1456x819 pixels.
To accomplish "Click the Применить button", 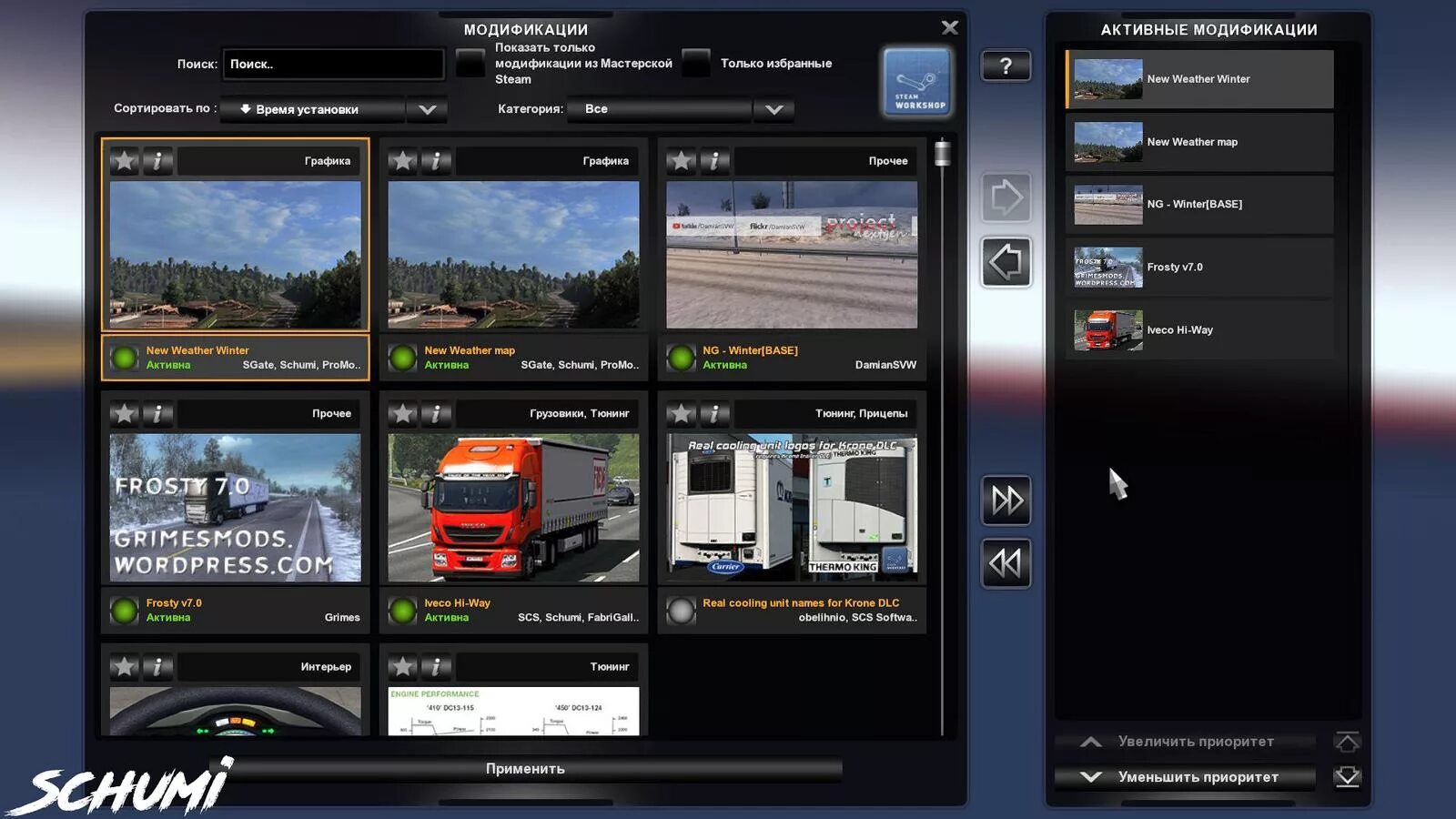I will tap(525, 769).
